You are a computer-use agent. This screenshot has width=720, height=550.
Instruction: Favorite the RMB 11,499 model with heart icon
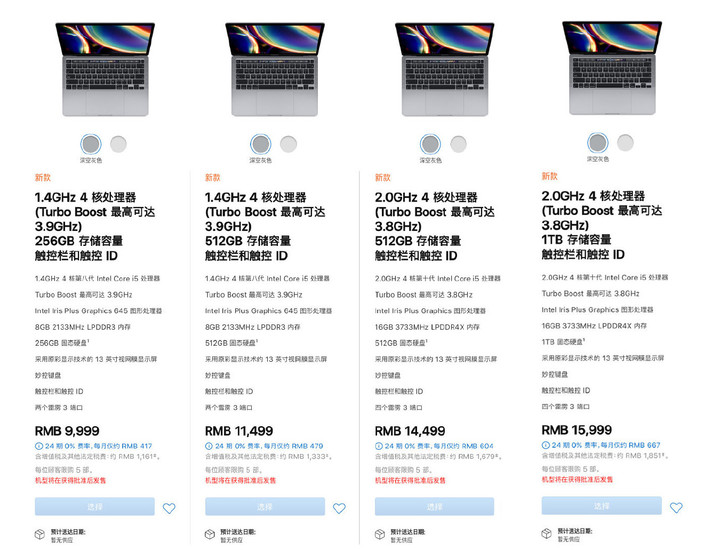coord(339,508)
